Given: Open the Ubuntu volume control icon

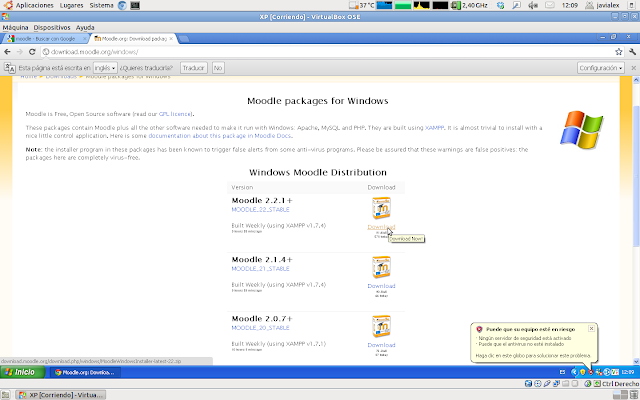Looking at the screenshot, I should 533,5.
